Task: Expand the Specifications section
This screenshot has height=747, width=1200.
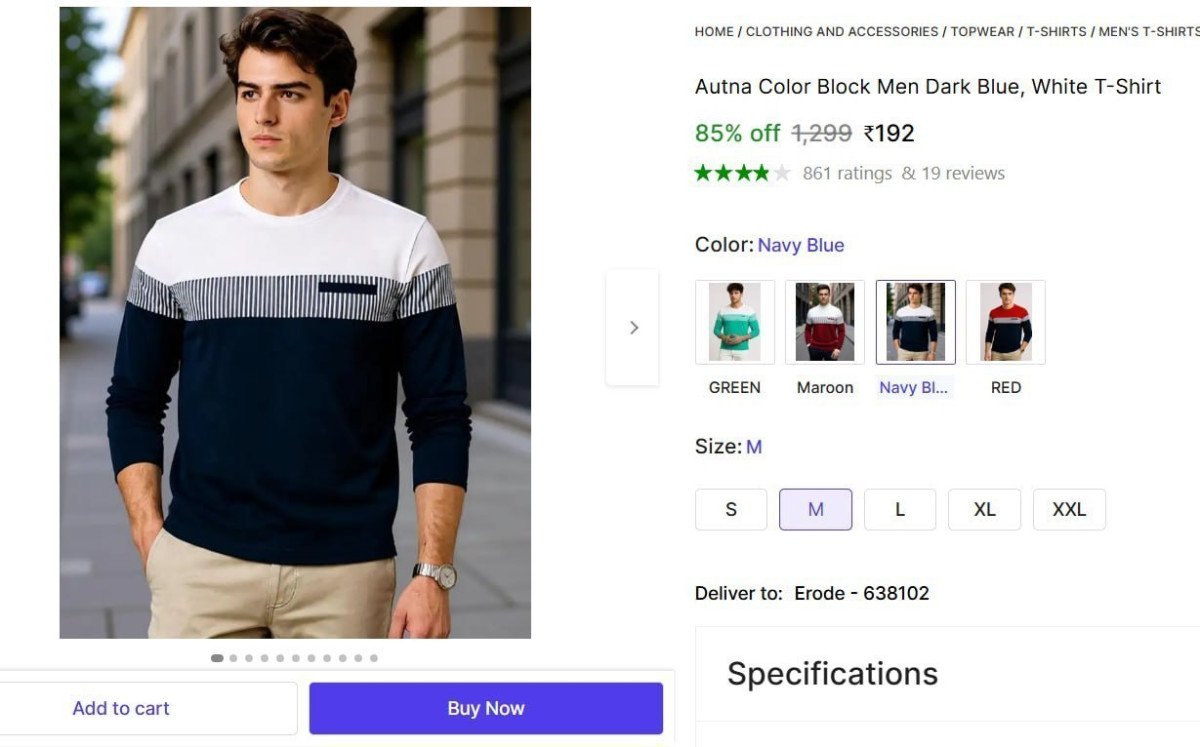Action: tap(831, 673)
